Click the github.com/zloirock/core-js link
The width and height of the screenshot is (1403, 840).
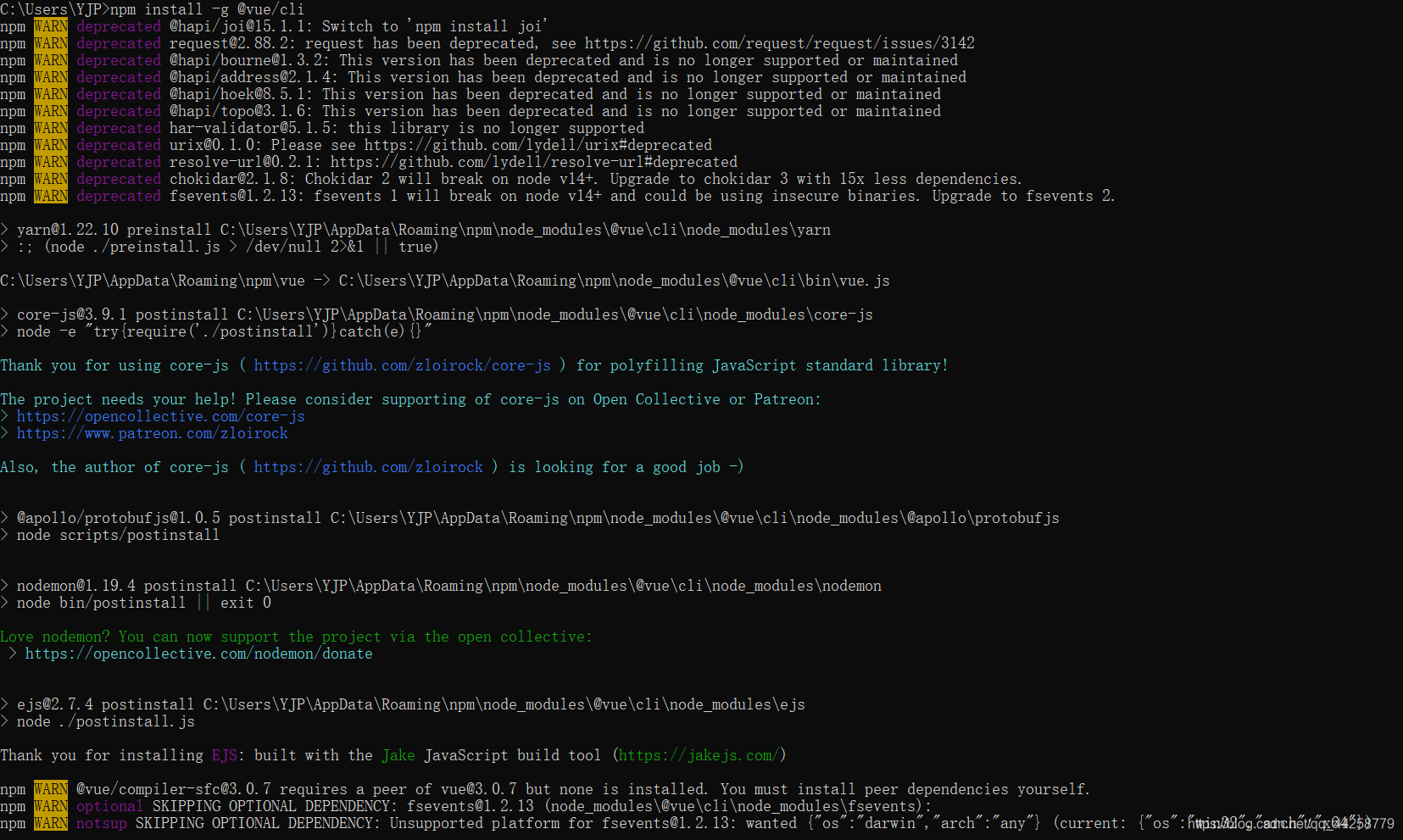click(x=402, y=365)
